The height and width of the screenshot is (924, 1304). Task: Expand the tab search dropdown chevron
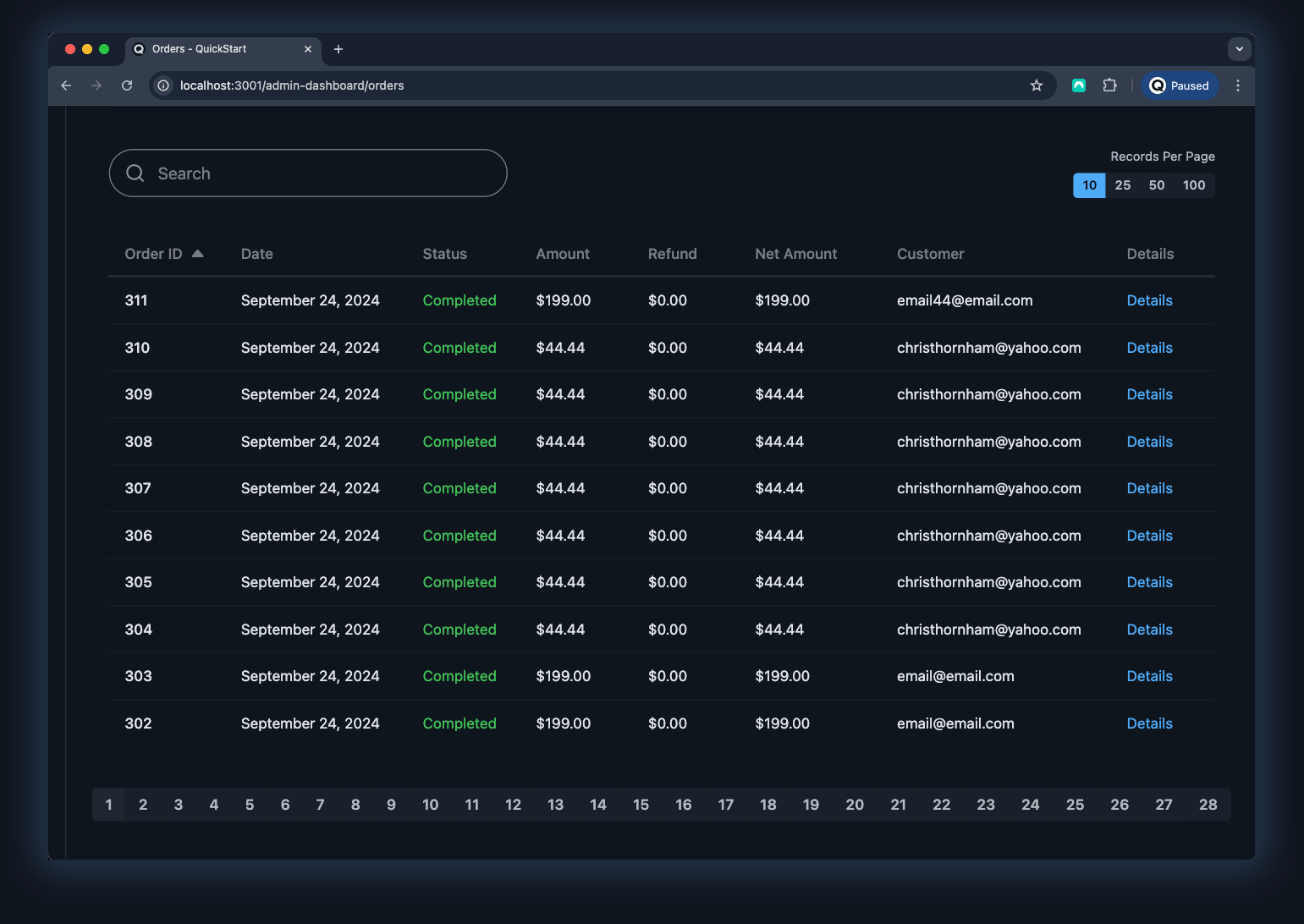pos(1239,49)
